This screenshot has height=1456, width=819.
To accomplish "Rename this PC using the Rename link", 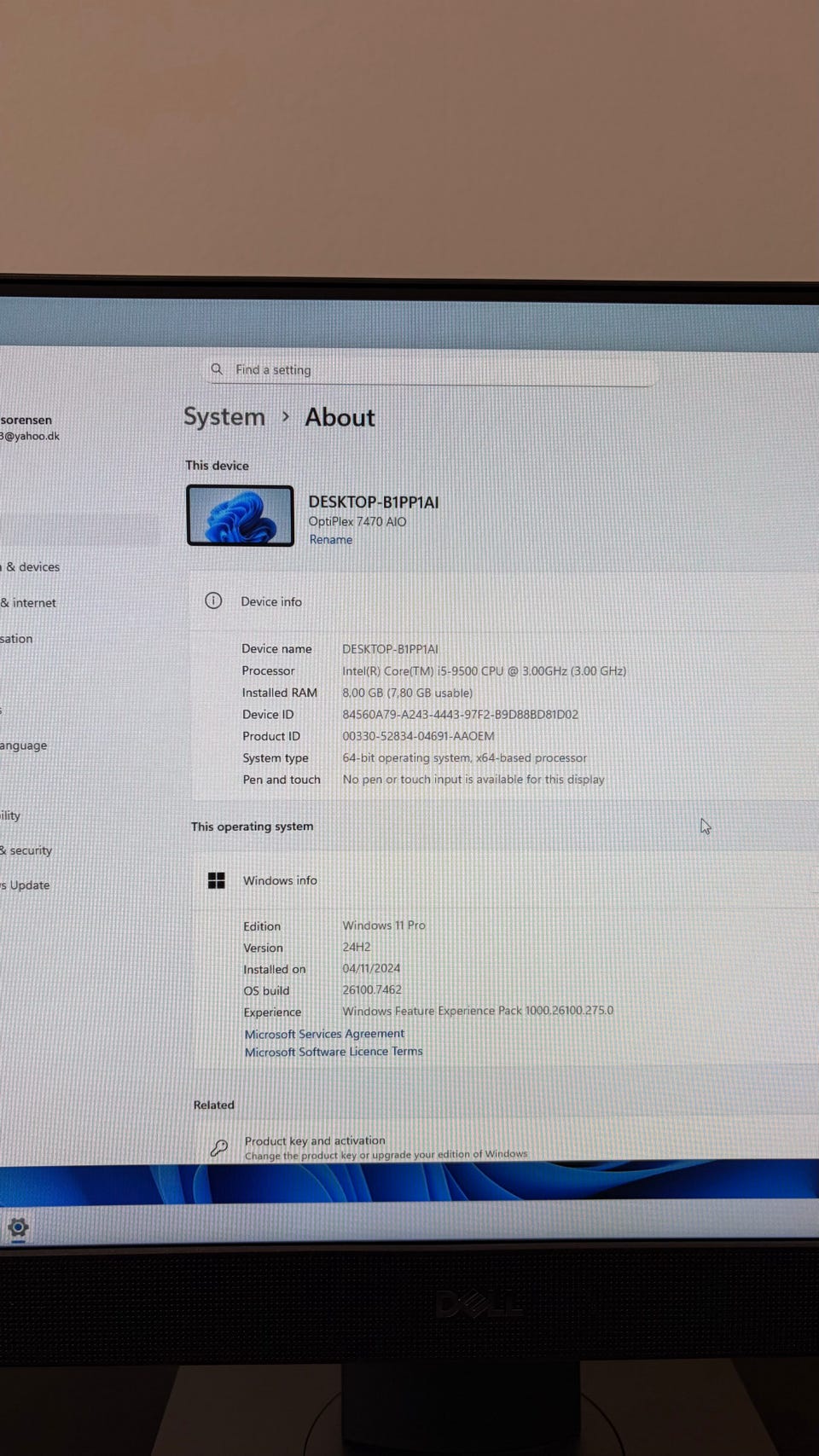I will 330,539.
